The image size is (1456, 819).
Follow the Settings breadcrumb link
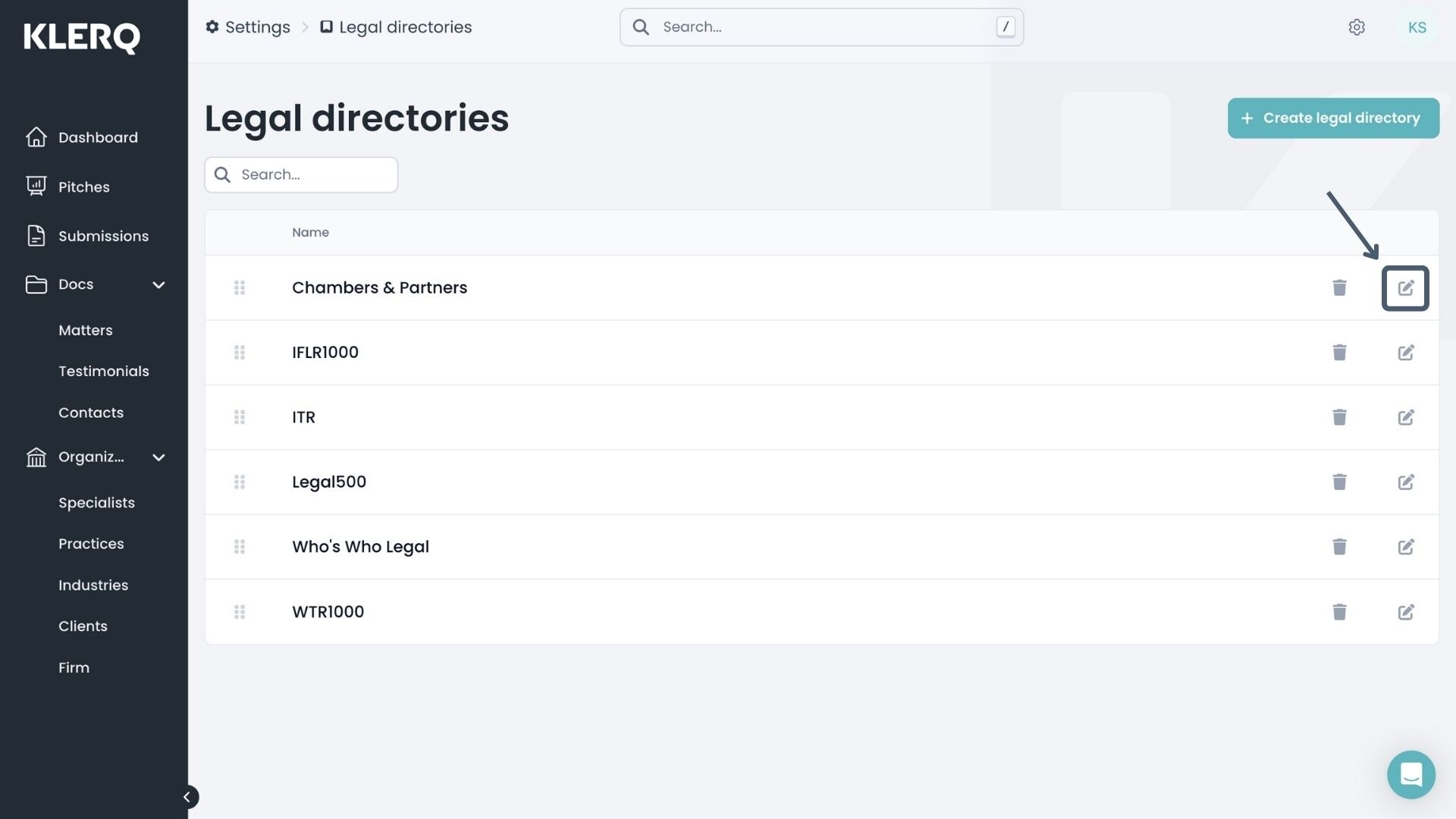248,27
